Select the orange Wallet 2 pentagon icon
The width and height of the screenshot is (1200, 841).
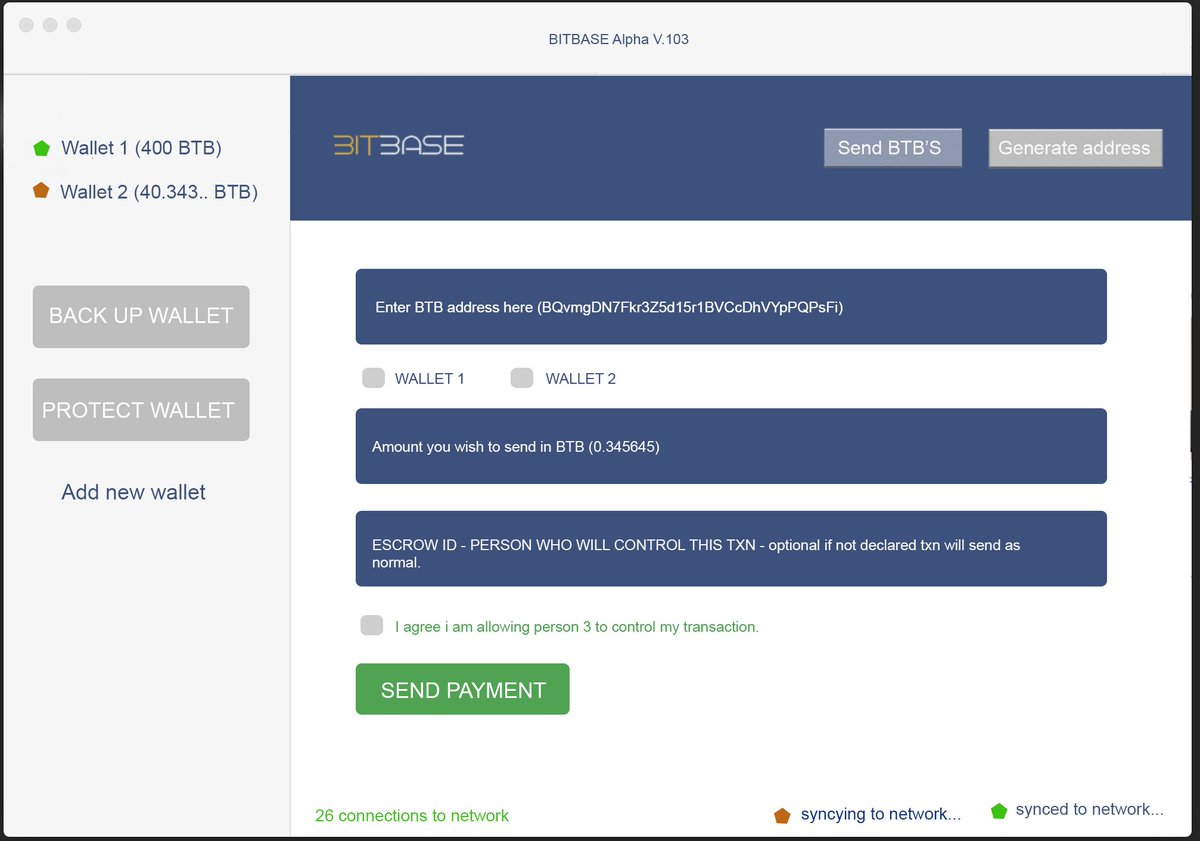tap(41, 190)
